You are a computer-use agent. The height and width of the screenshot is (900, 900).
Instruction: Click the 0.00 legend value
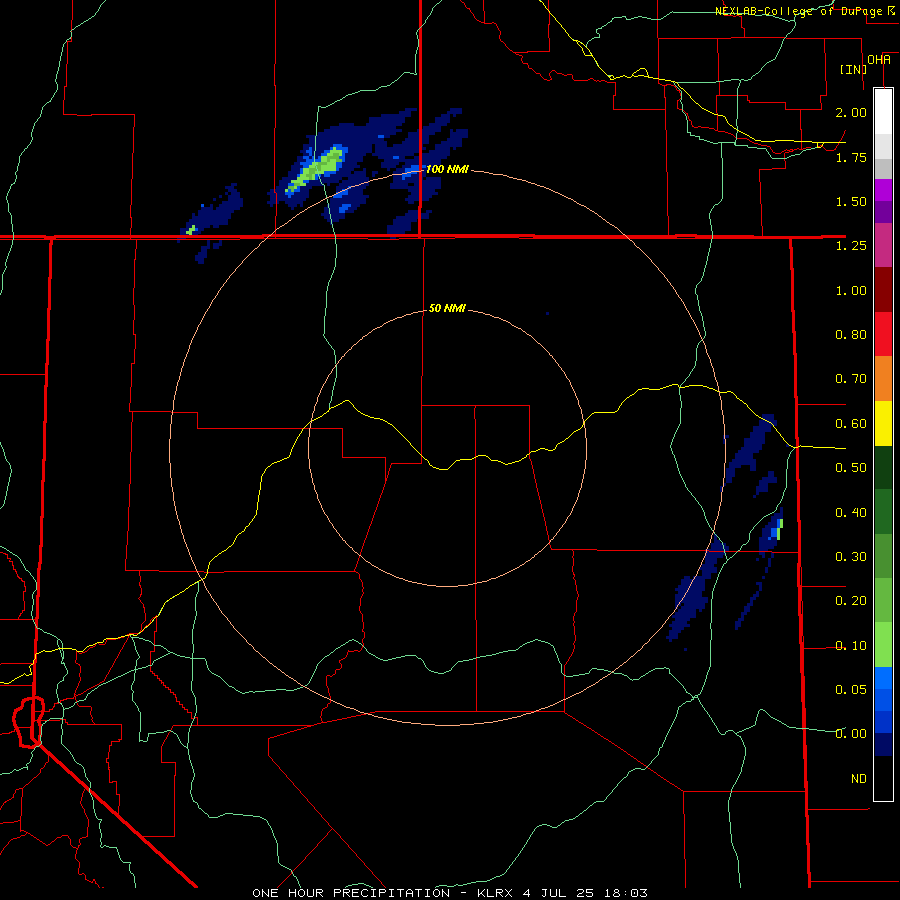[851, 734]
